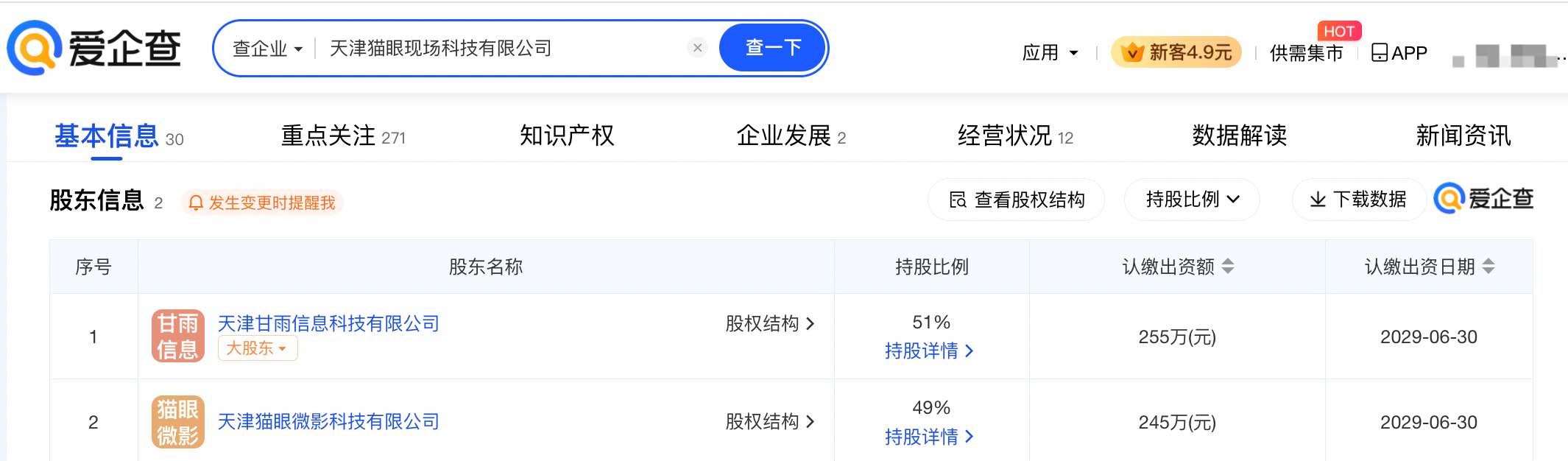
Task: Open the 知识产权 tab
Action: [568, 136]
